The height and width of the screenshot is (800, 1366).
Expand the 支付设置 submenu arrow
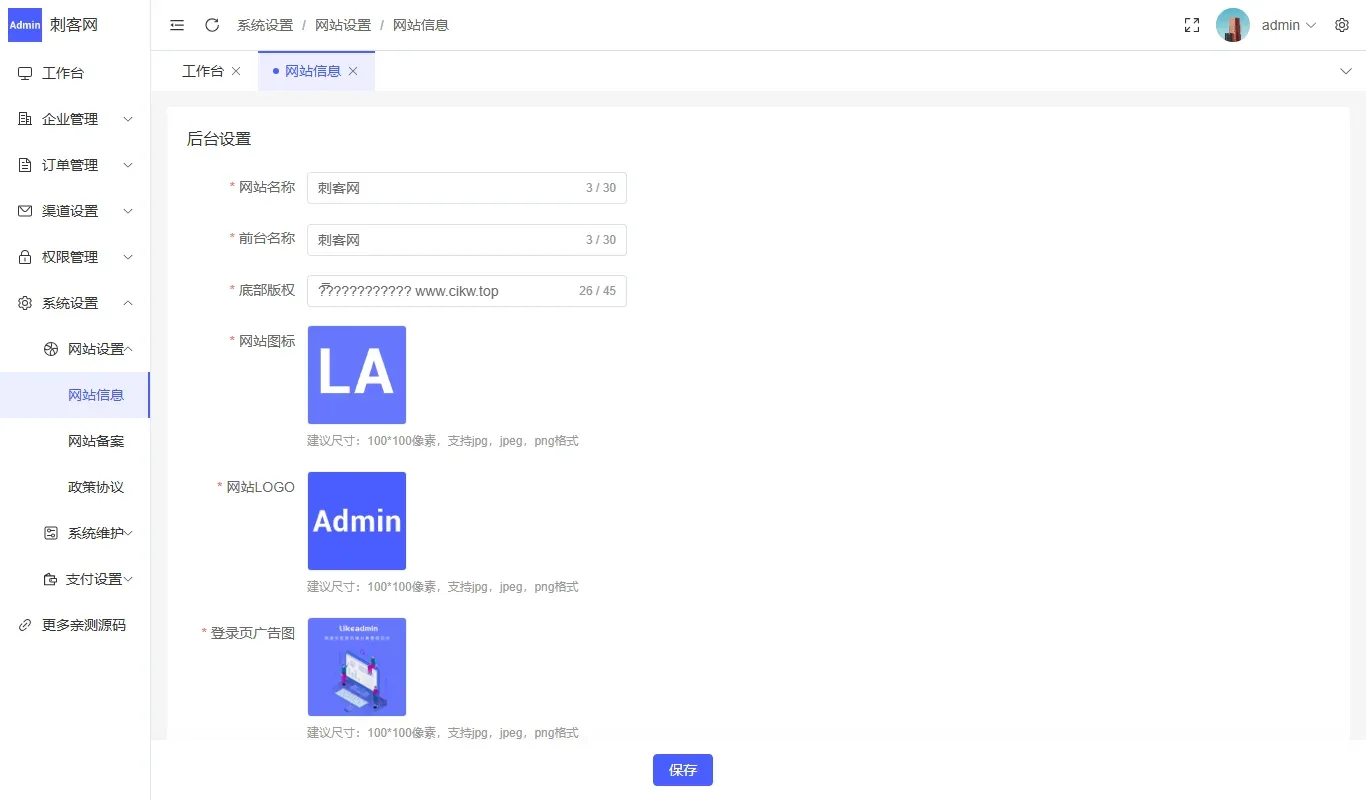click(128, 579)
